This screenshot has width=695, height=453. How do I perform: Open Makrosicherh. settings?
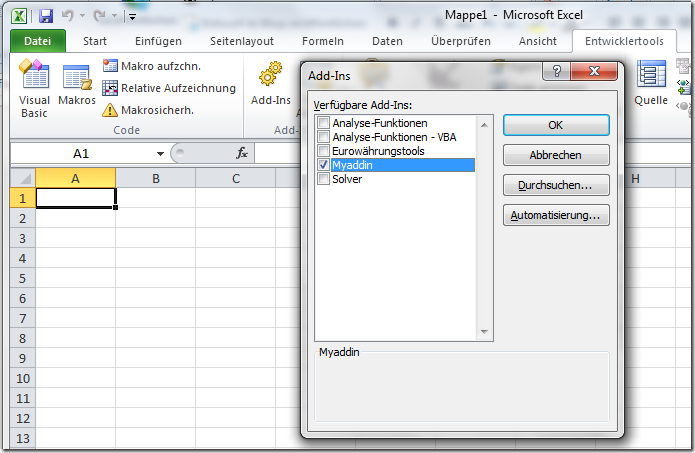click(x=148, y=110)
